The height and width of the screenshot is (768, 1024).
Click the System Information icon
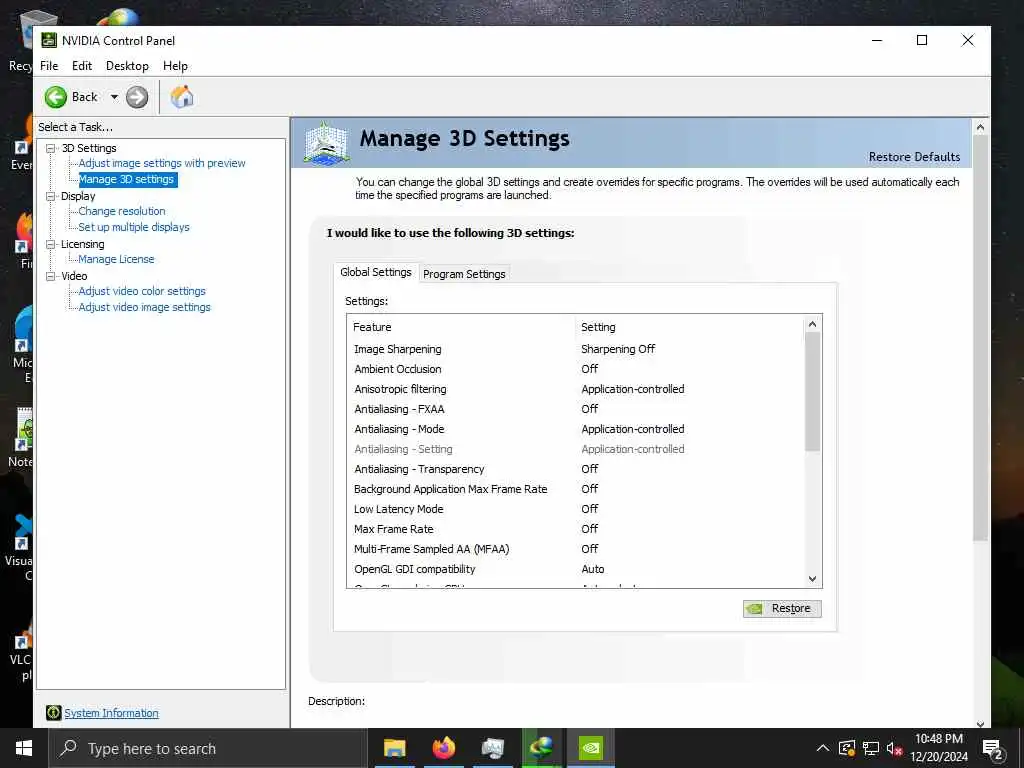[x=54, y=712]
